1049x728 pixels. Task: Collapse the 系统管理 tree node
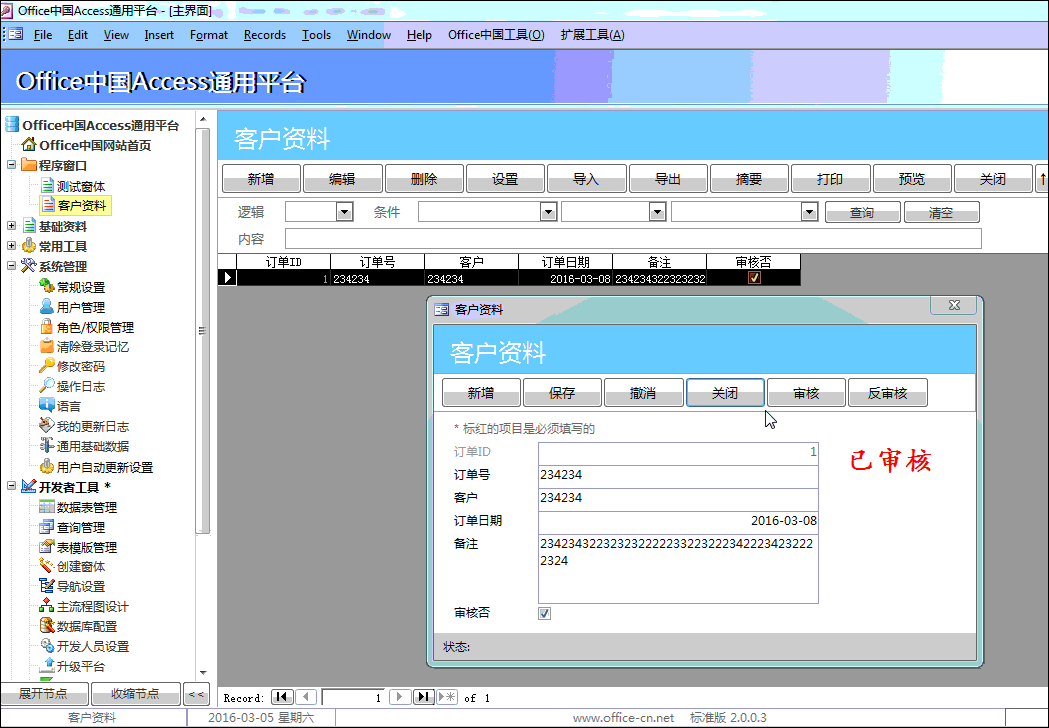tap(11, 266)
